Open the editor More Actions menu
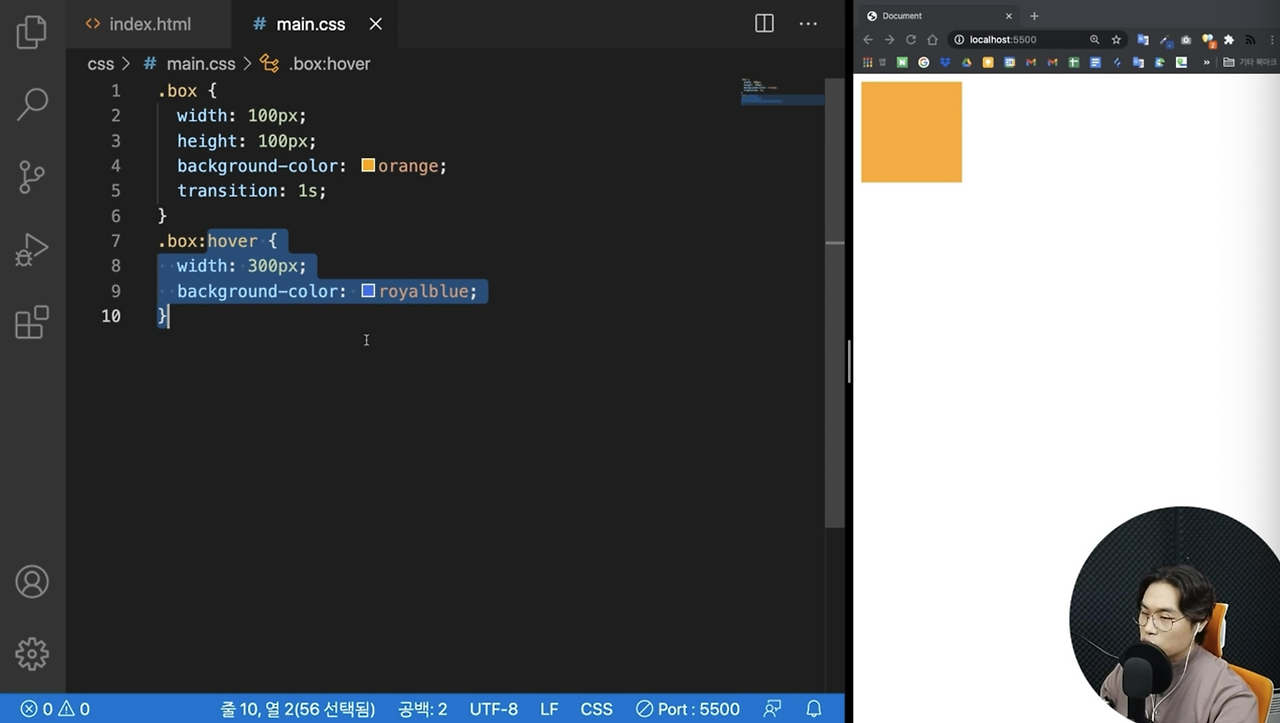The height and width of the screenshot is (723, 1280). tap(808, 23)
